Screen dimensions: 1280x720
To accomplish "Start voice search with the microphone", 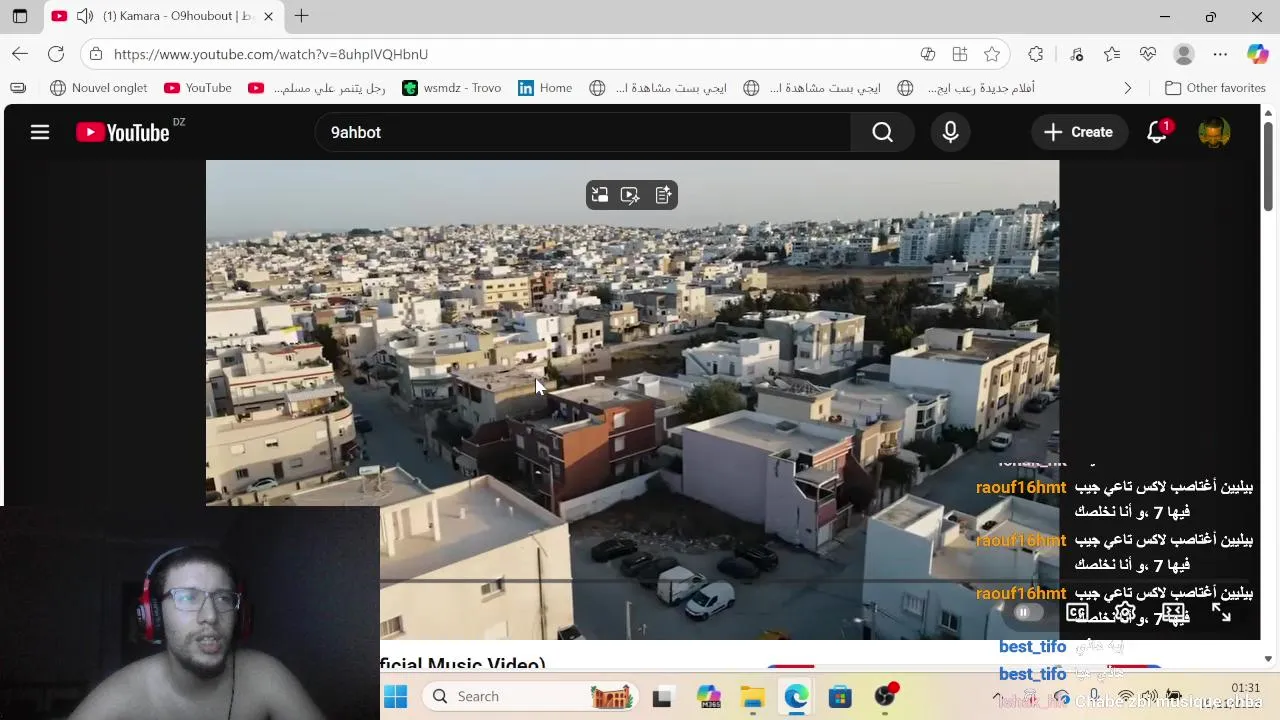I will tap(950, 132).
